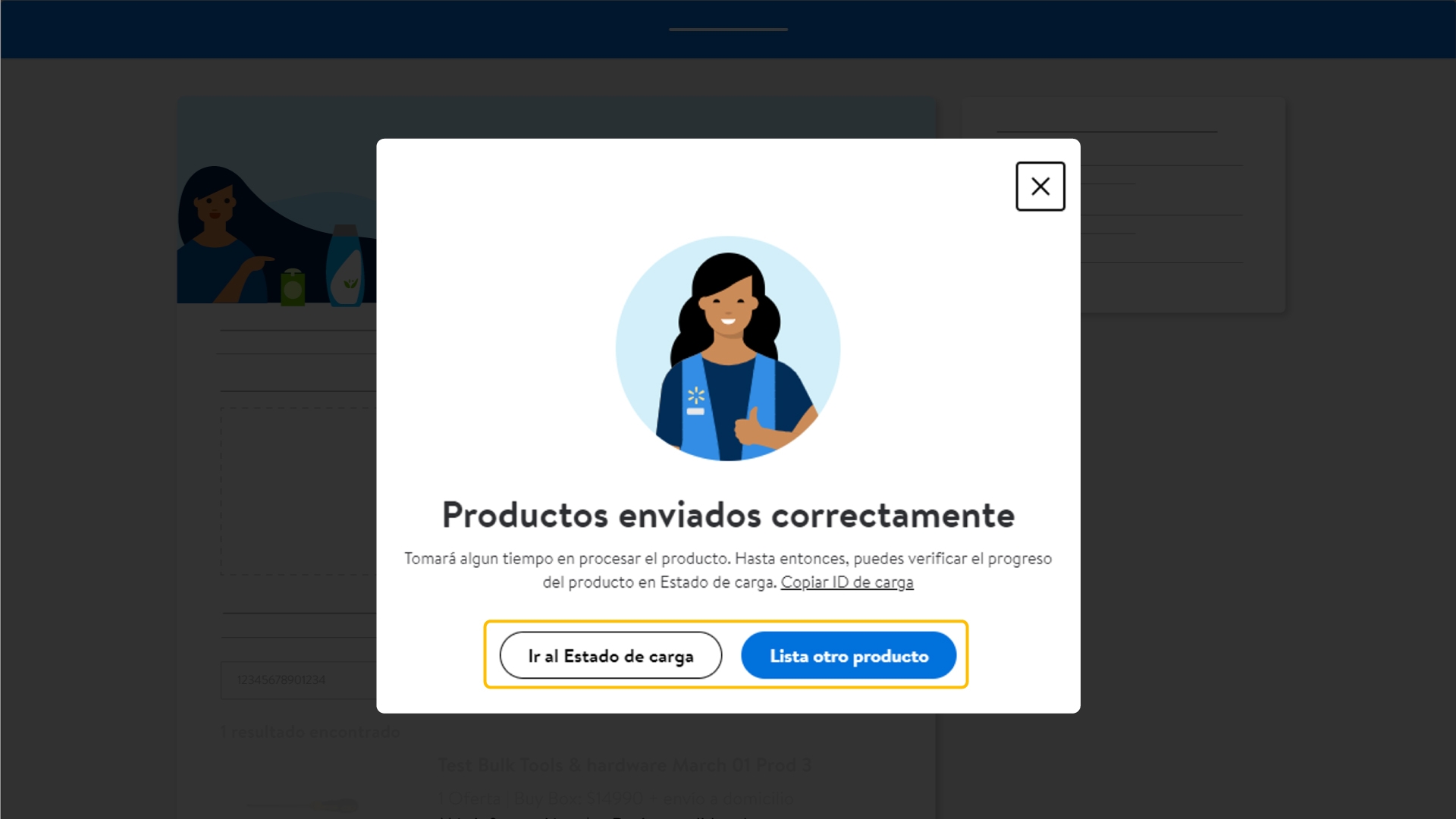Click the dashed upload drop zone behind dialog
The height and width of the screenshot is (819, 1456).
click(x=299, y=491)
